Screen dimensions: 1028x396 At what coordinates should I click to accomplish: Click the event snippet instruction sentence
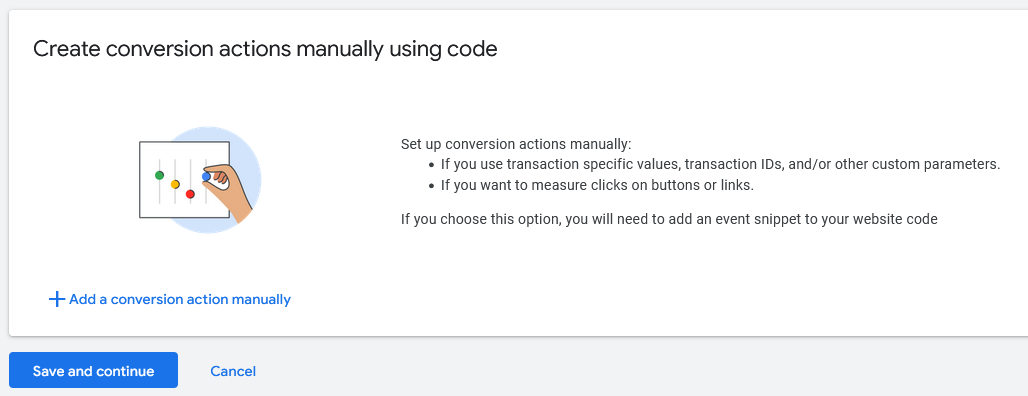tap(669, 219)
